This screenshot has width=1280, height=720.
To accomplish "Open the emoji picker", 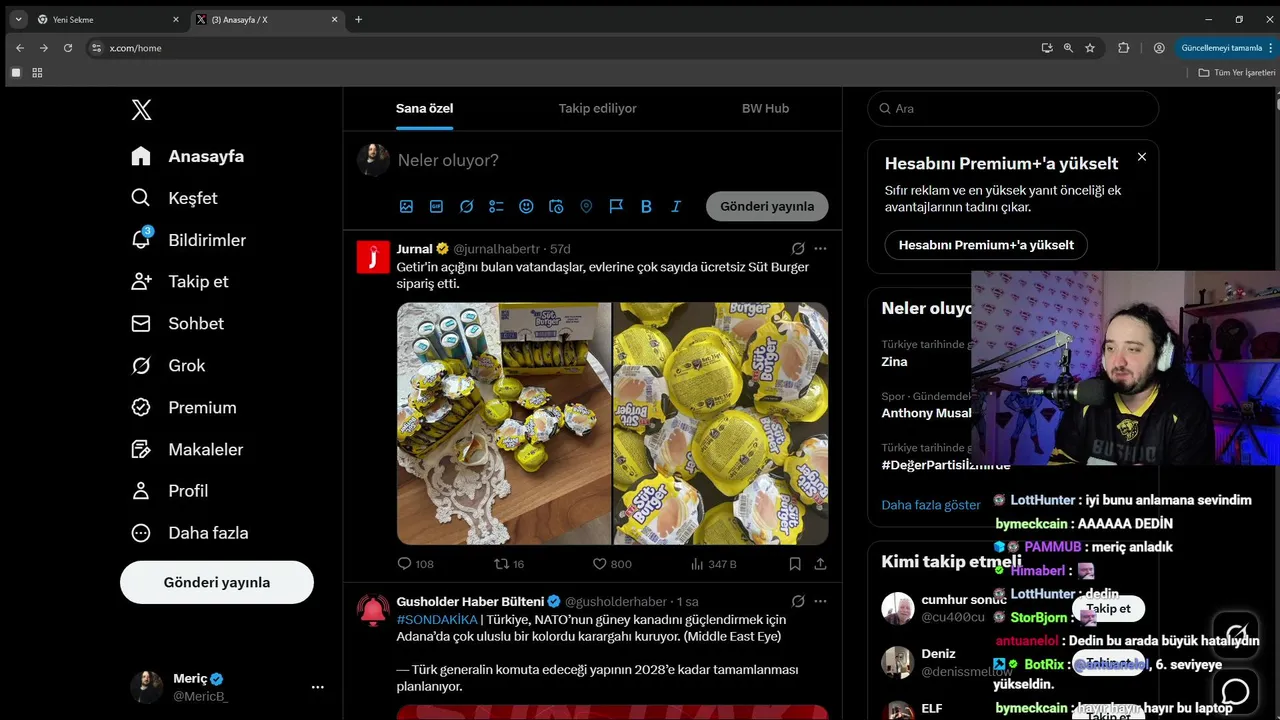I will [x=526, y=206].
